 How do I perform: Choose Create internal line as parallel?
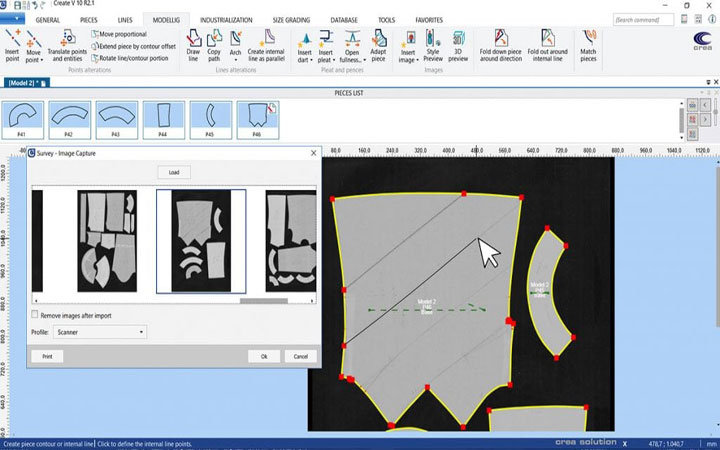tap(268, 47)
